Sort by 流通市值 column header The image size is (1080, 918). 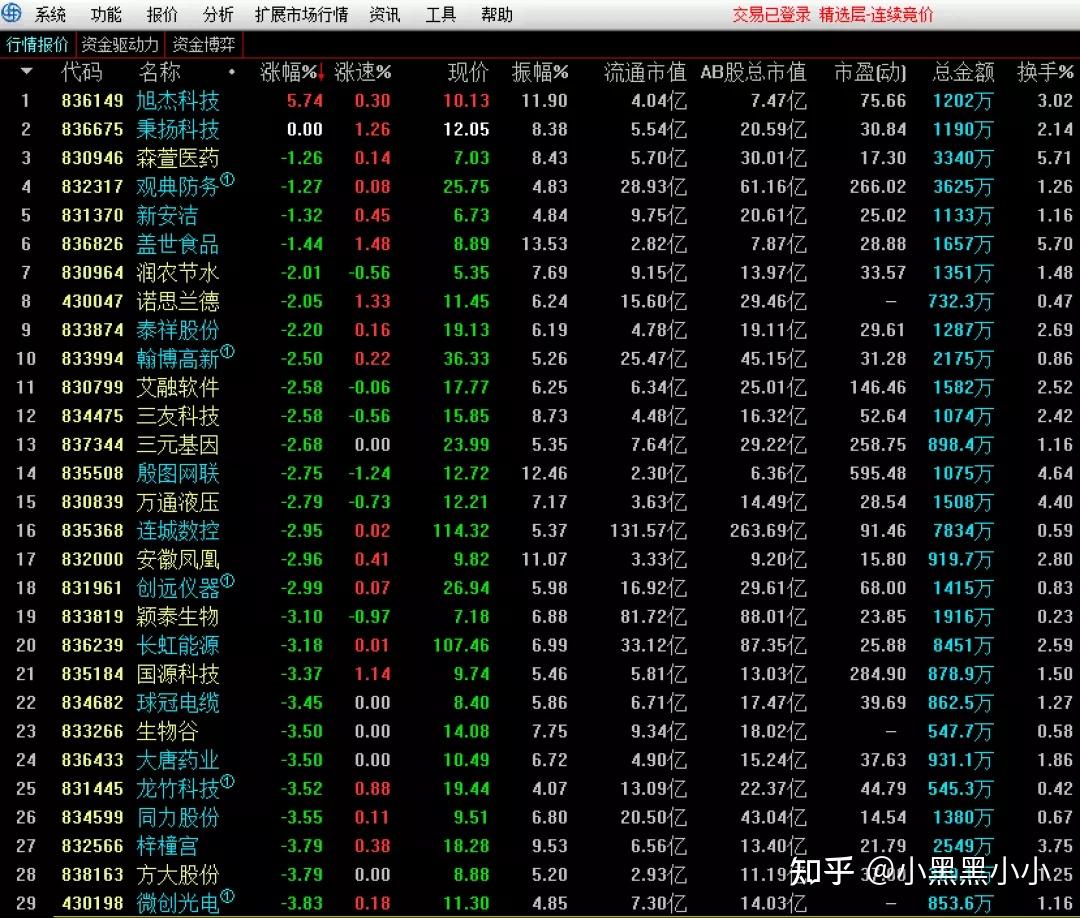(645, 72)
